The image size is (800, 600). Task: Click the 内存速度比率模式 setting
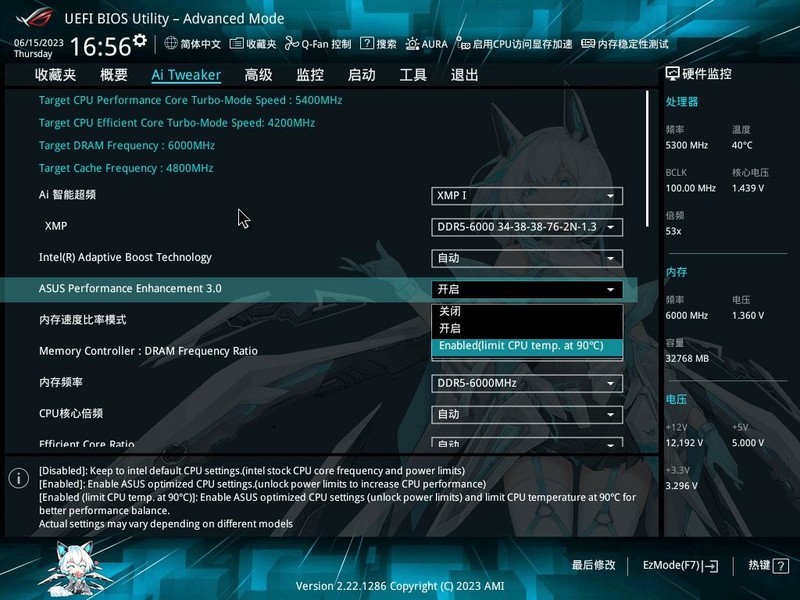83,320
